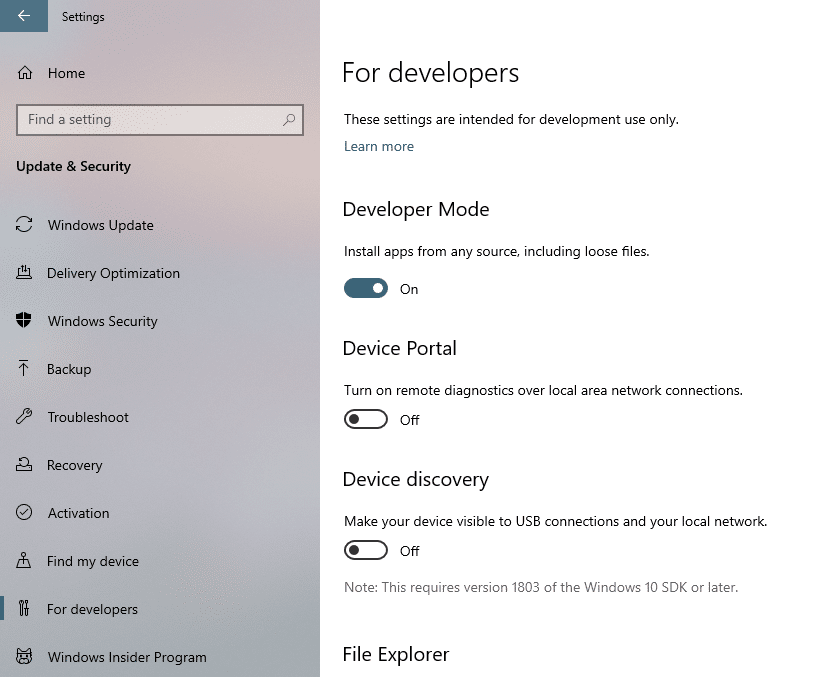Click the File Explorer heading

[396, 654]
